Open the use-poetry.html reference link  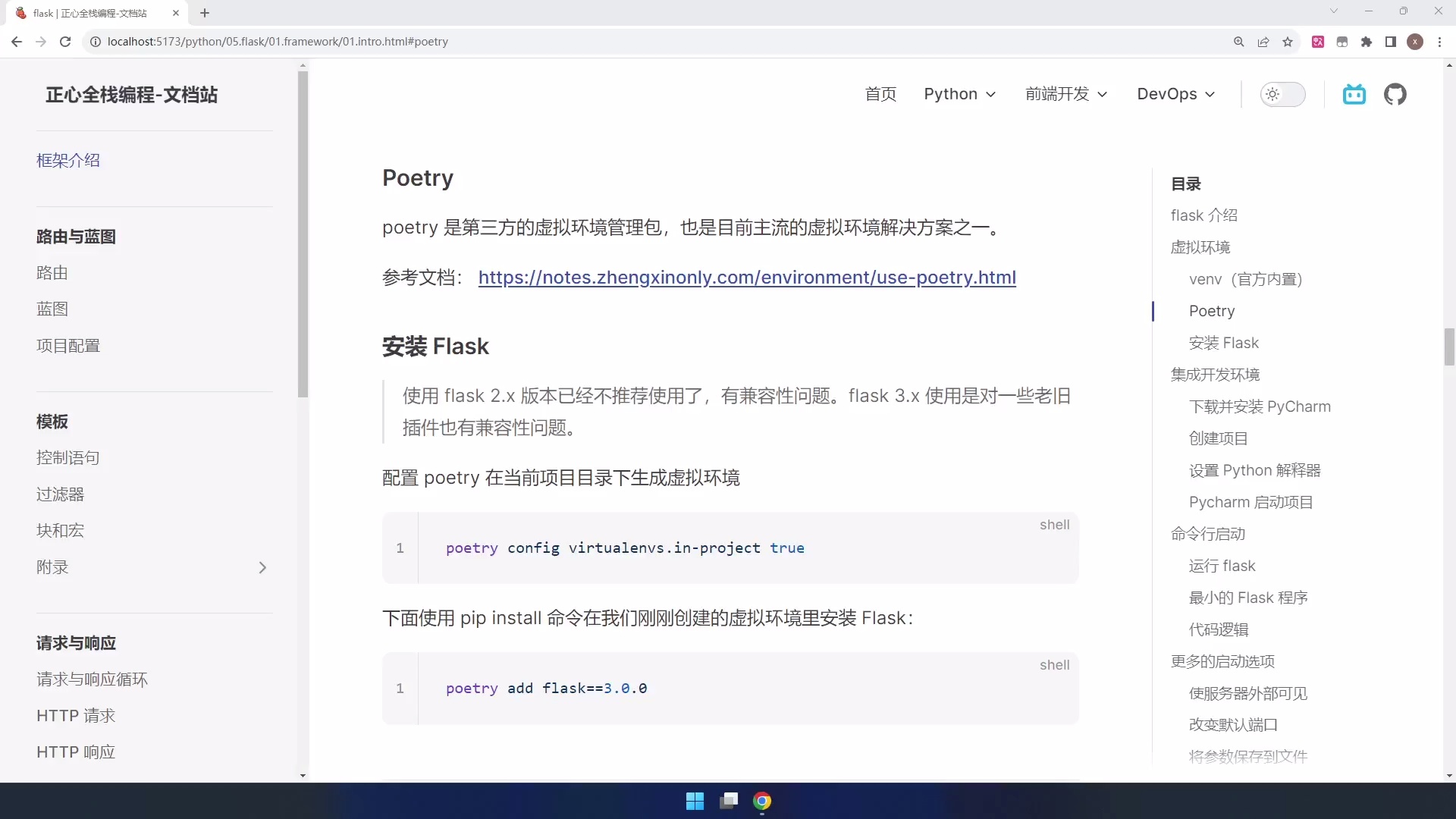click(747, 278)
